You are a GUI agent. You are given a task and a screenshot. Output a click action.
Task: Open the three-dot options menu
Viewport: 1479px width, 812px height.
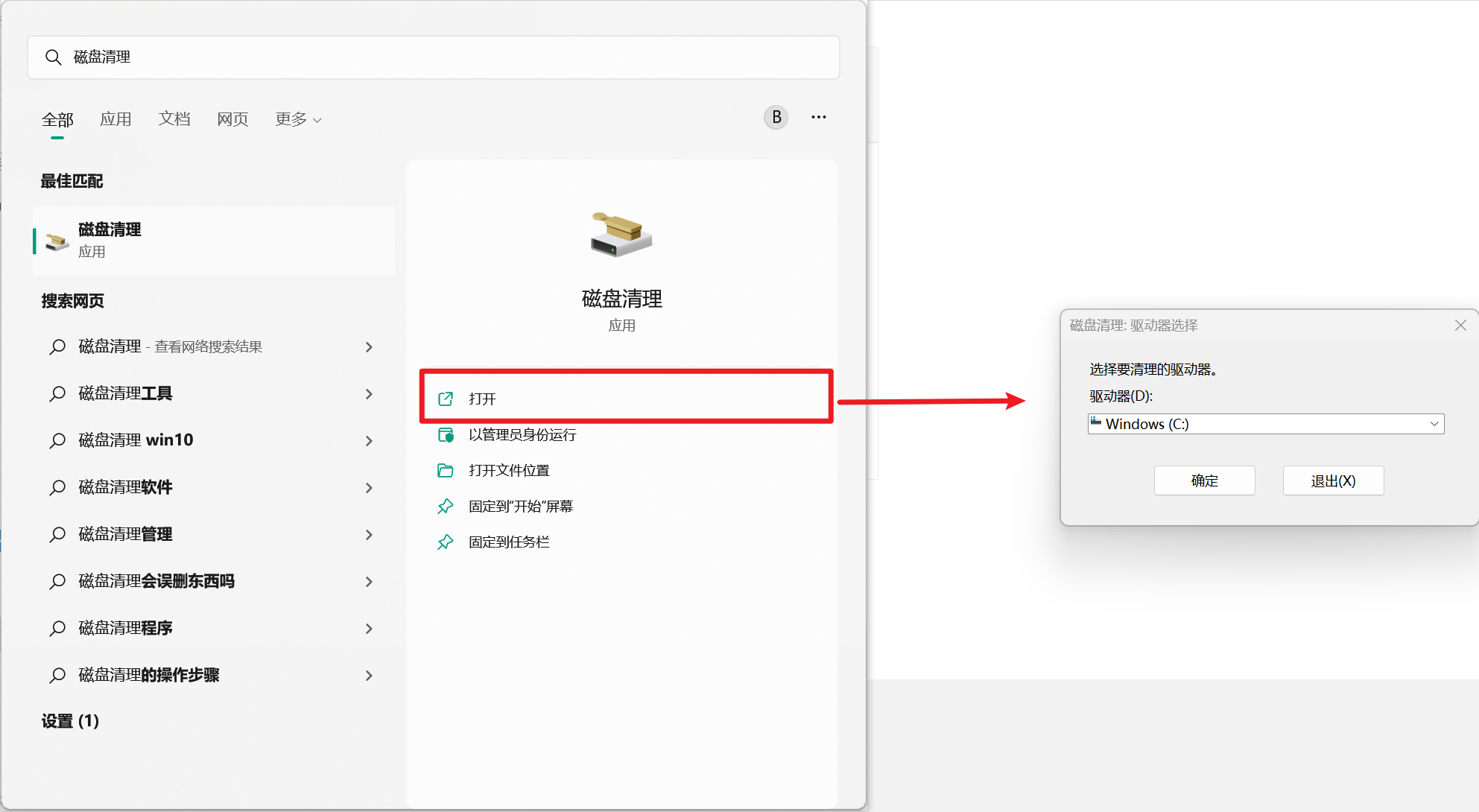(818, 117)
